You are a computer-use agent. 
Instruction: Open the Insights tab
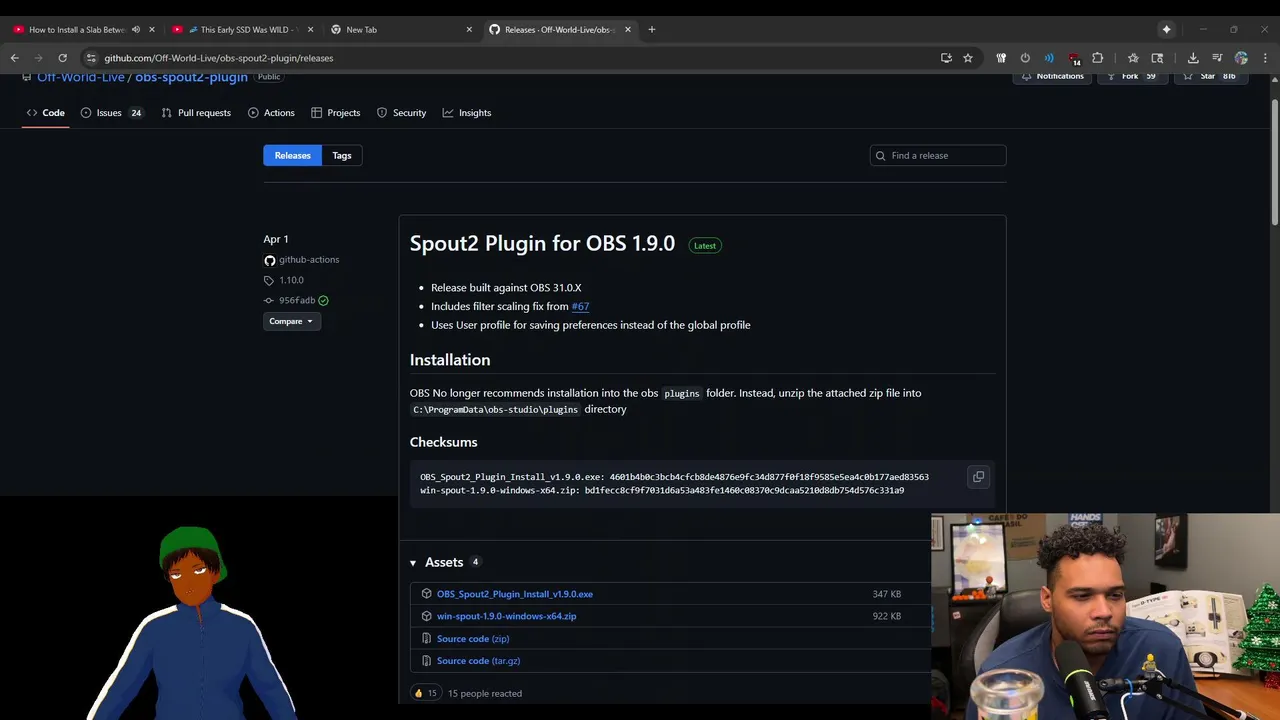(x=467, y=113)
